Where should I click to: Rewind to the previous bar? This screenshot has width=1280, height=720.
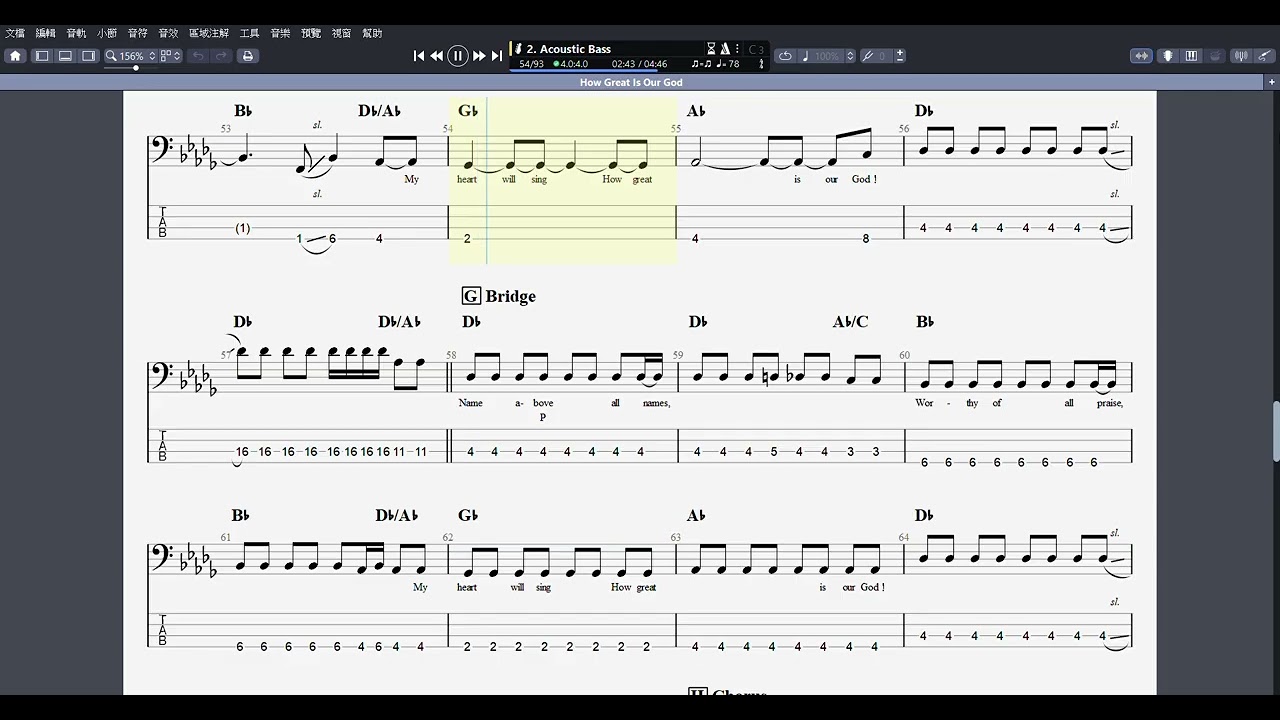click(437, 56)
